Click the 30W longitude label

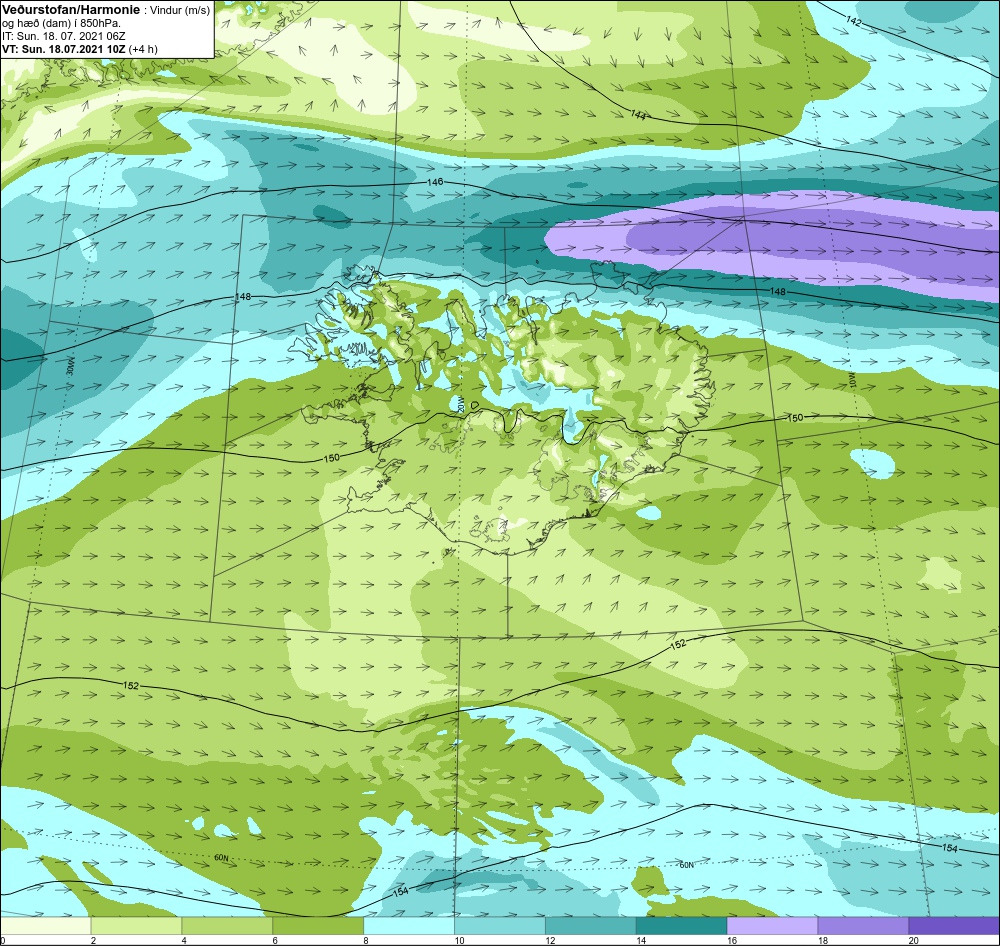tap(70, 367)
